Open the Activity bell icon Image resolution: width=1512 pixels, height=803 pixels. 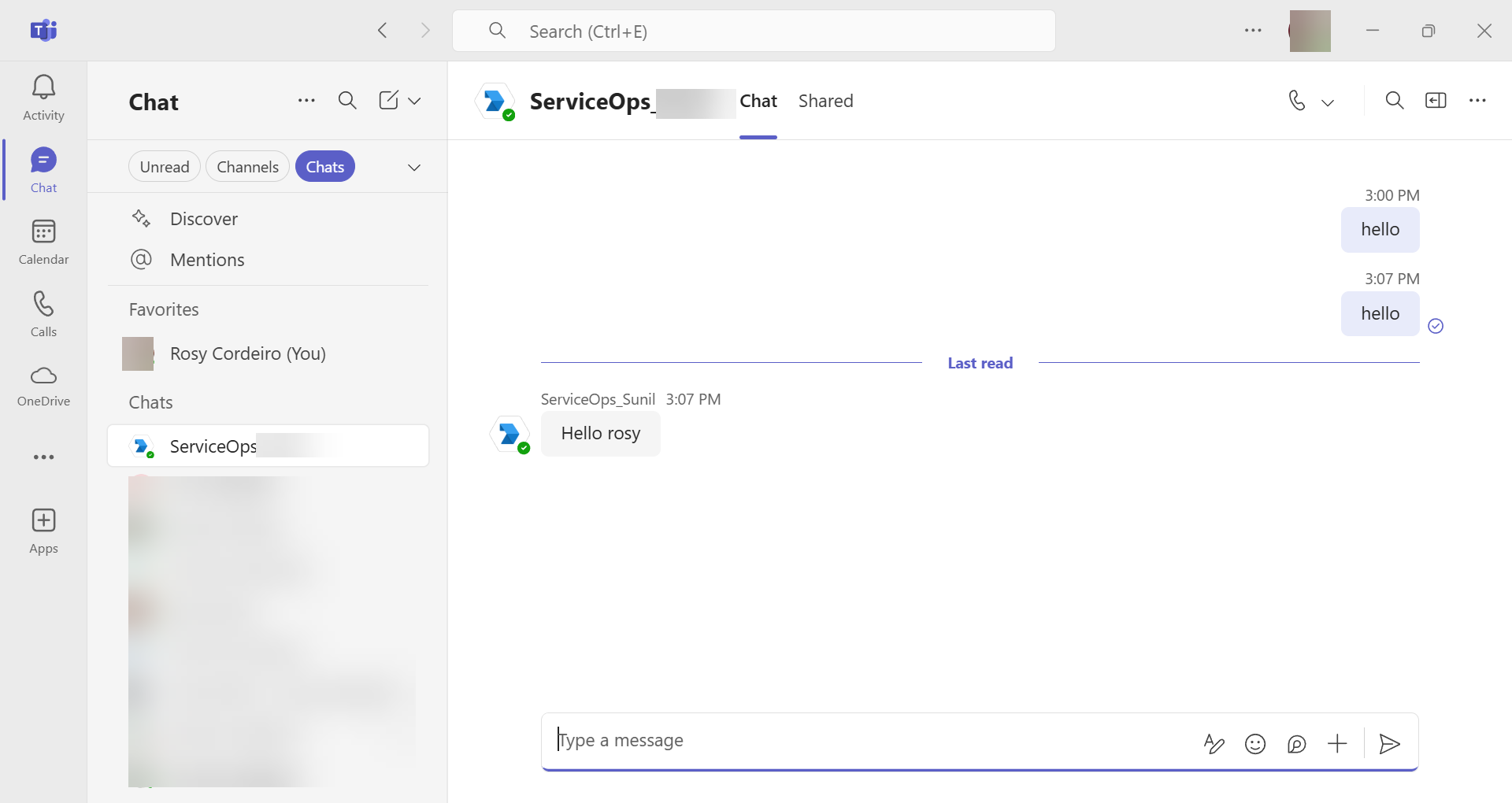click(43, 98)
